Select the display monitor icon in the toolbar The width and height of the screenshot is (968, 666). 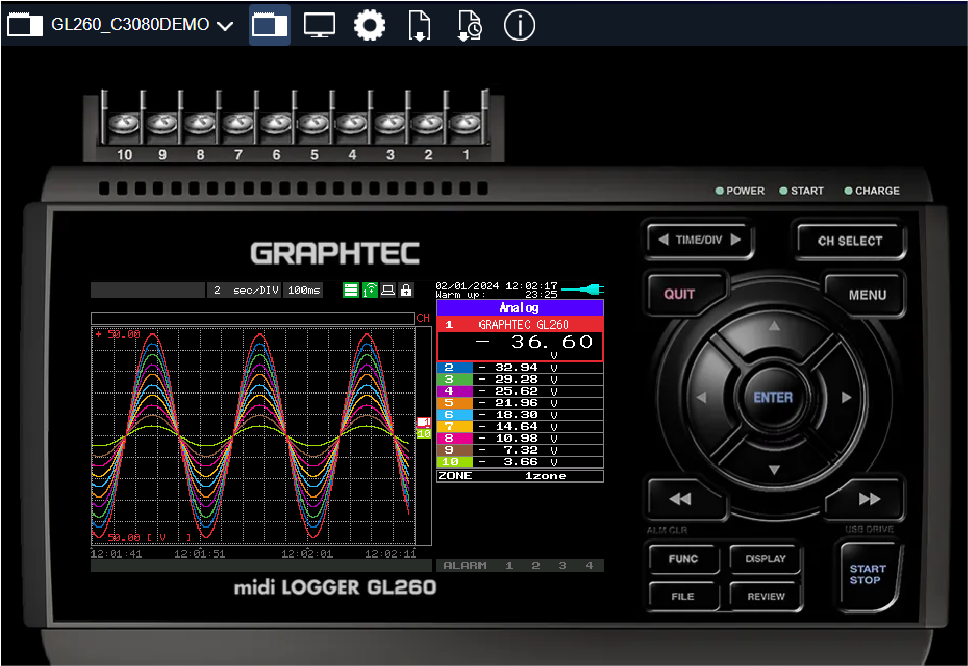coord(319,24)
